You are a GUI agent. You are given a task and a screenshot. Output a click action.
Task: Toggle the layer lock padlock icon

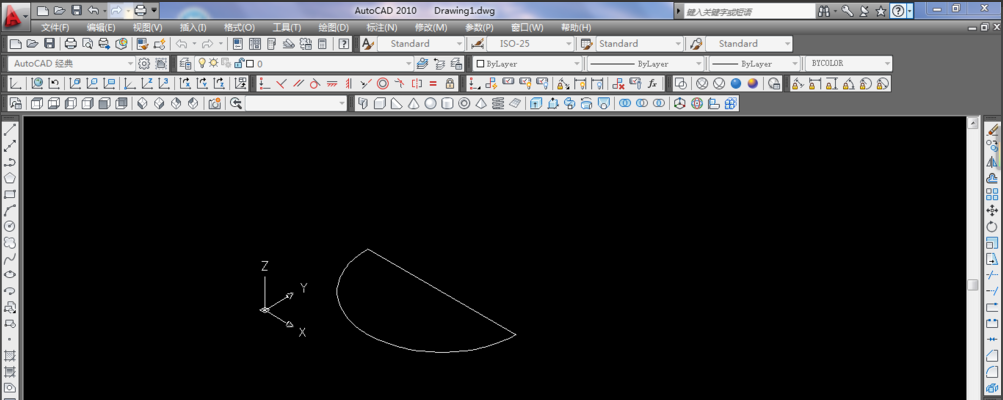[238, 64]
